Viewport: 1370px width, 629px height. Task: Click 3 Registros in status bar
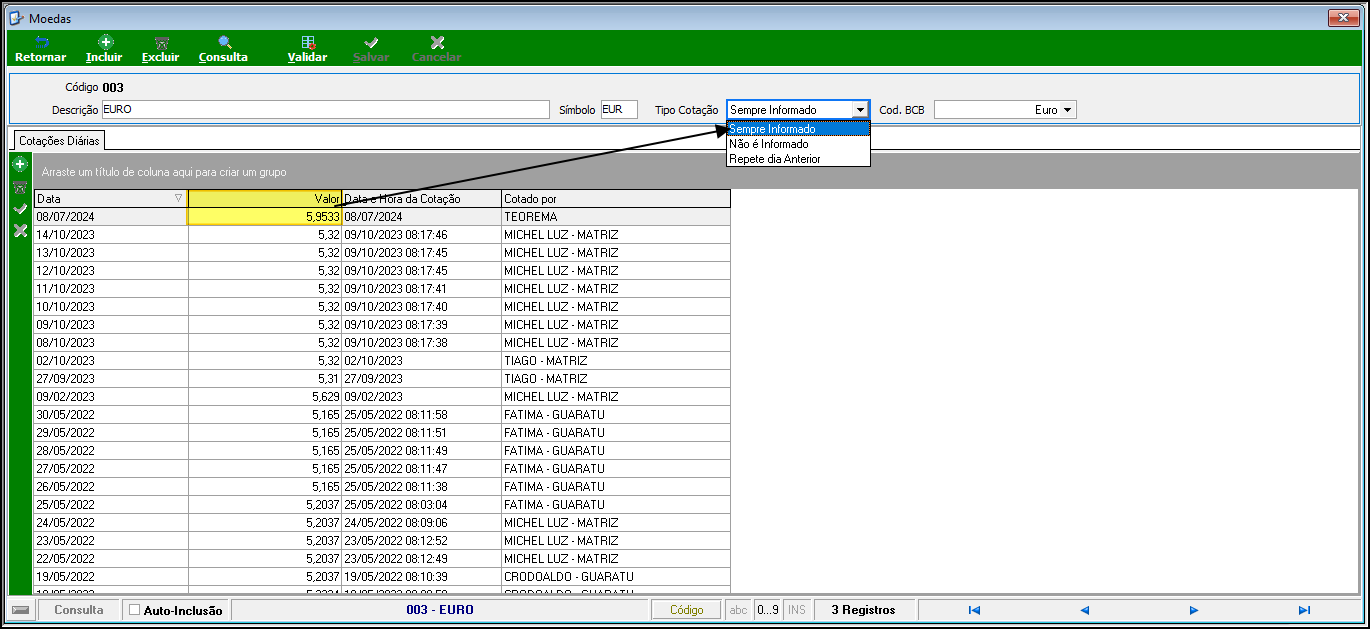coord(864,610)
